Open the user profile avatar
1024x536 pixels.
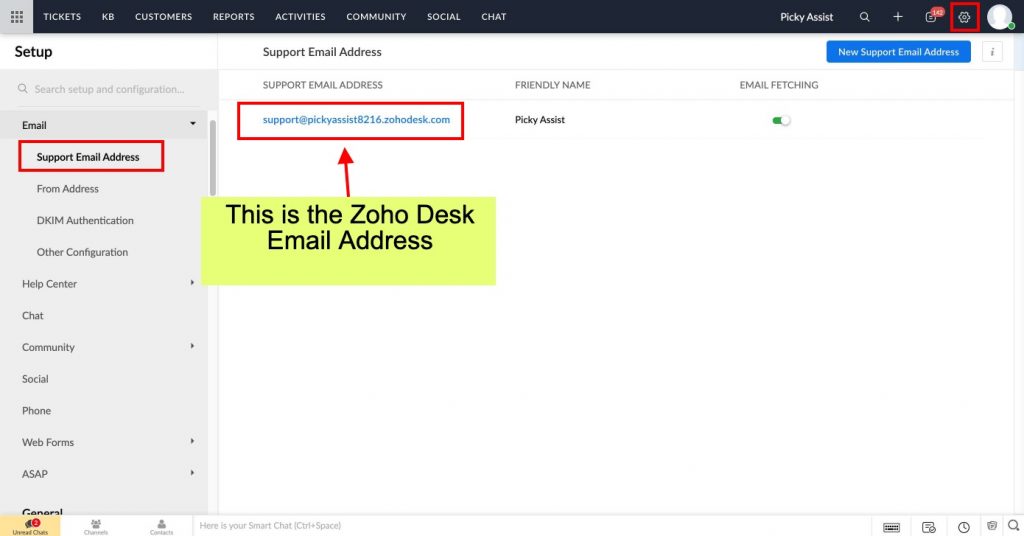tap(1000, 17)
